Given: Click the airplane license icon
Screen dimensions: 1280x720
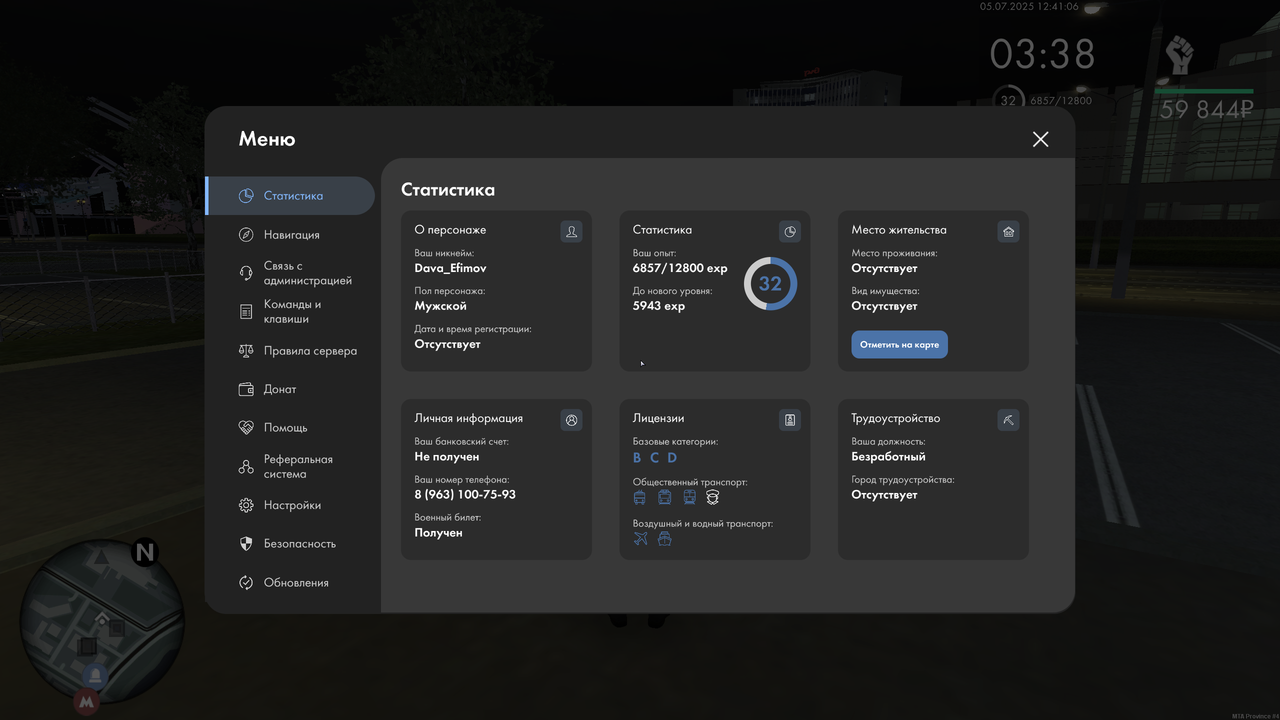Looking at the screenshot, I should (641, 538).
